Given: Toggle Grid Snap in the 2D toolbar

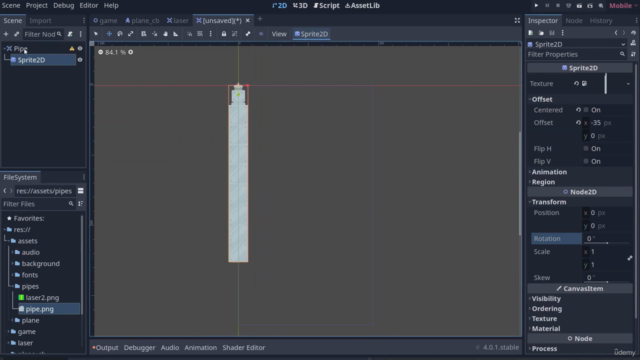Looking at the screenshot, I should coord(200,34).
